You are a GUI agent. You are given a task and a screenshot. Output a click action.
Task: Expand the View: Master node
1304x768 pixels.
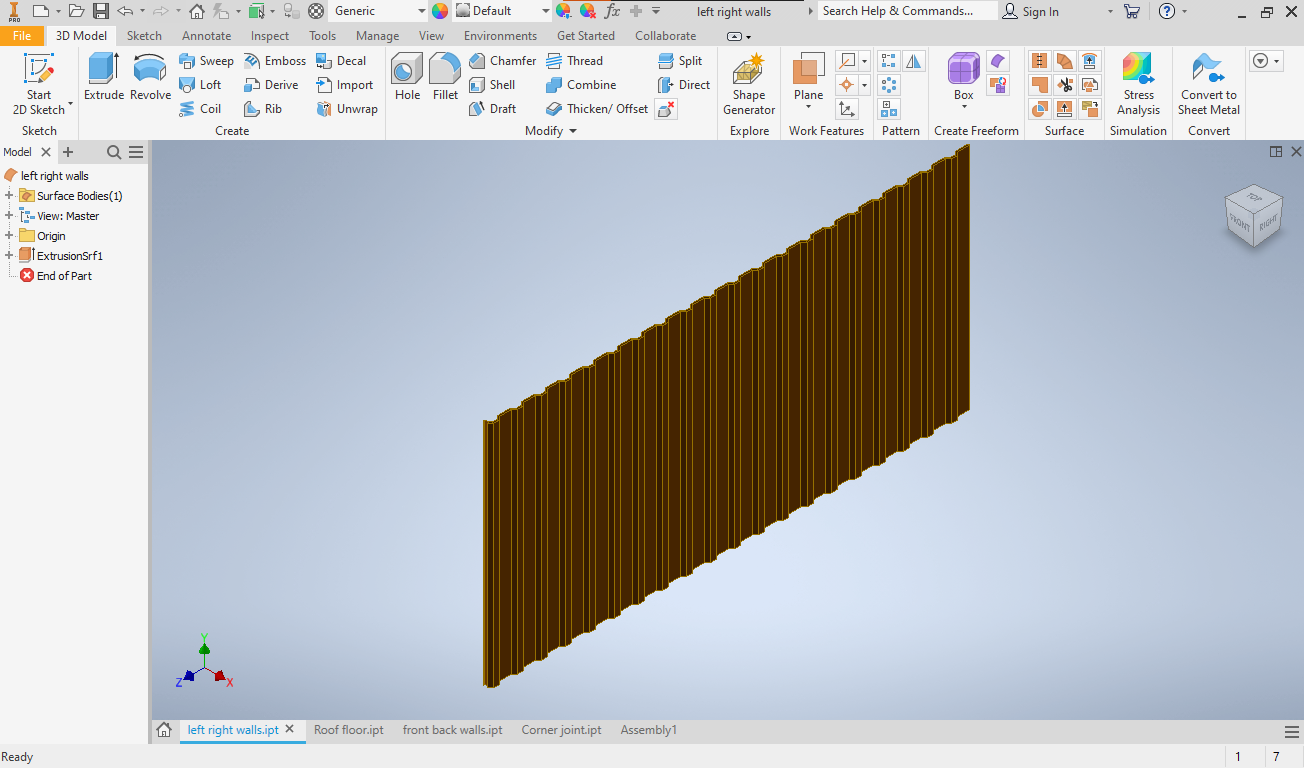(x=10, y=216)
